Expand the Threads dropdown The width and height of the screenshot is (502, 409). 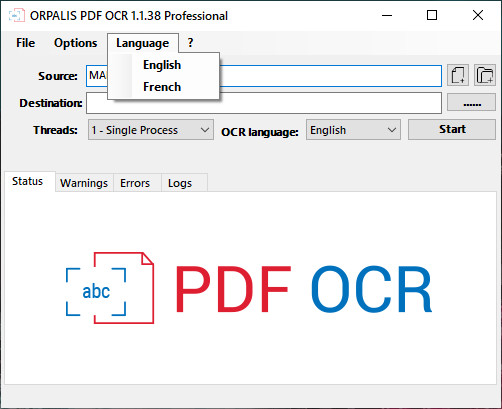[x=151, y=130]
